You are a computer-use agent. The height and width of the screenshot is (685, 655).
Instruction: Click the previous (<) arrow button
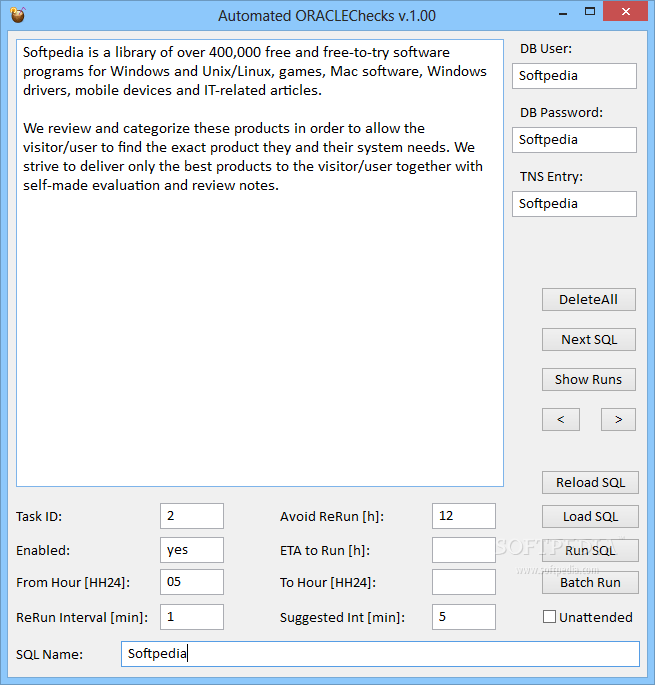(x=561, y=420)
